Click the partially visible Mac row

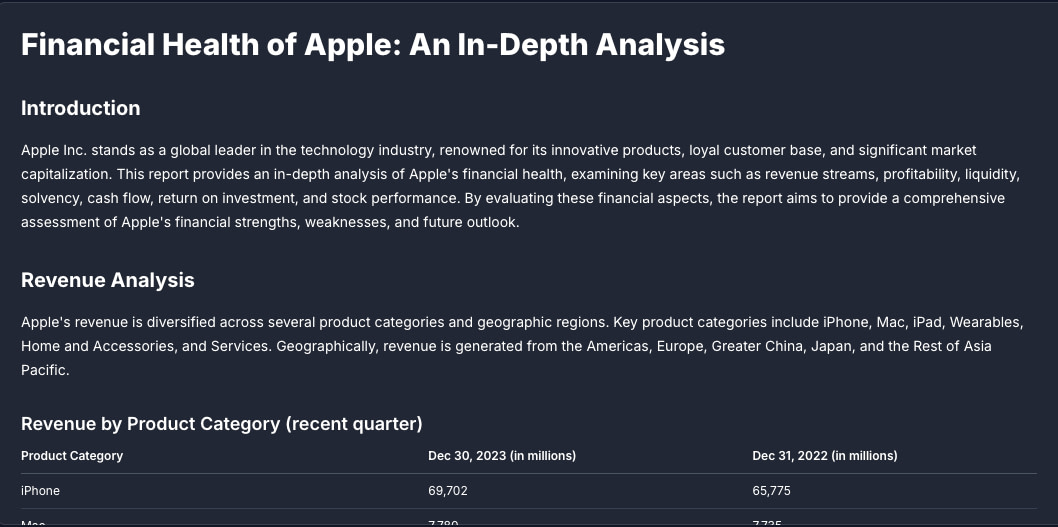[x=33, y=522]
